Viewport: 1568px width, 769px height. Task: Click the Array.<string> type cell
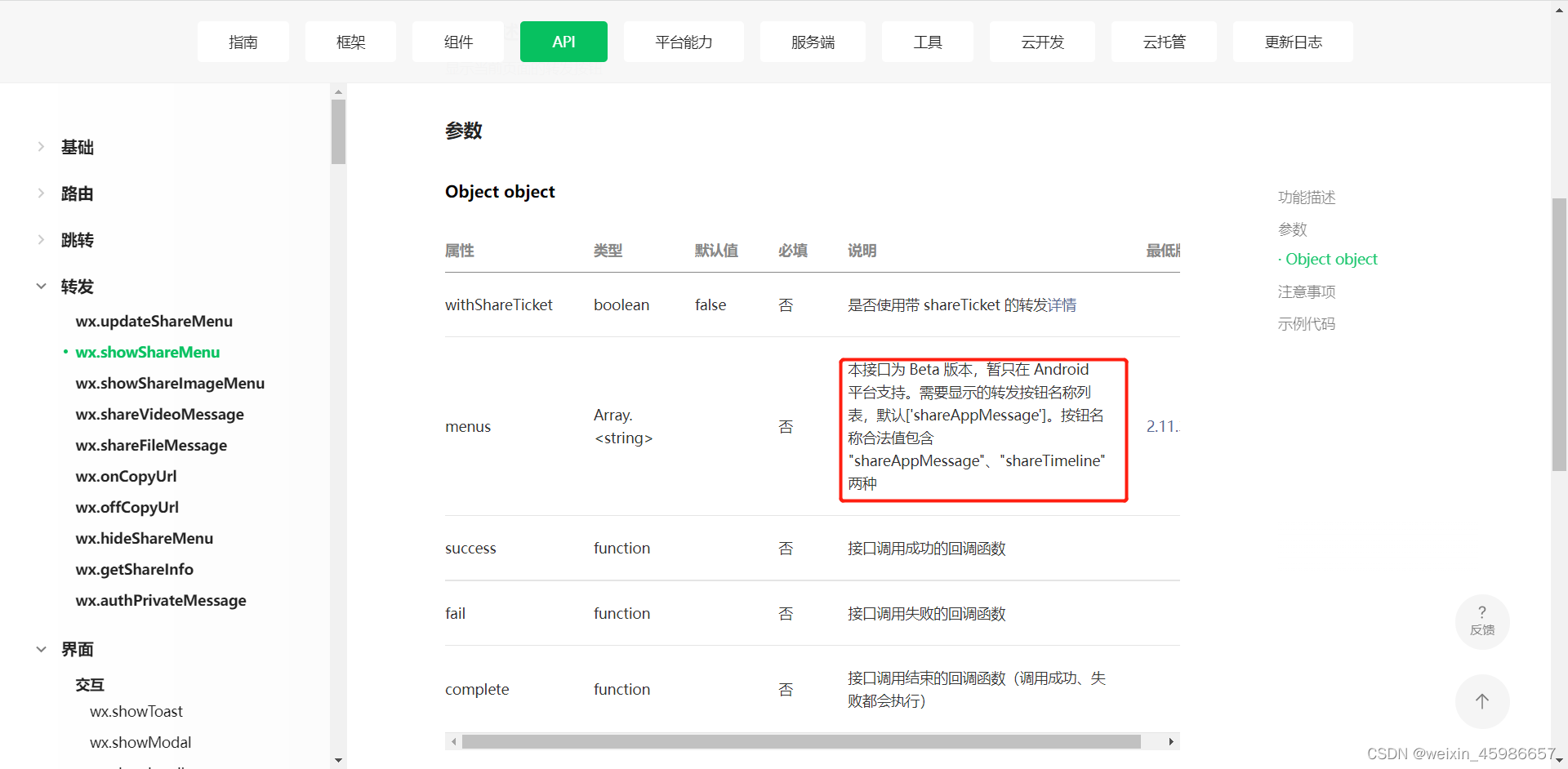tap(623, 426)
